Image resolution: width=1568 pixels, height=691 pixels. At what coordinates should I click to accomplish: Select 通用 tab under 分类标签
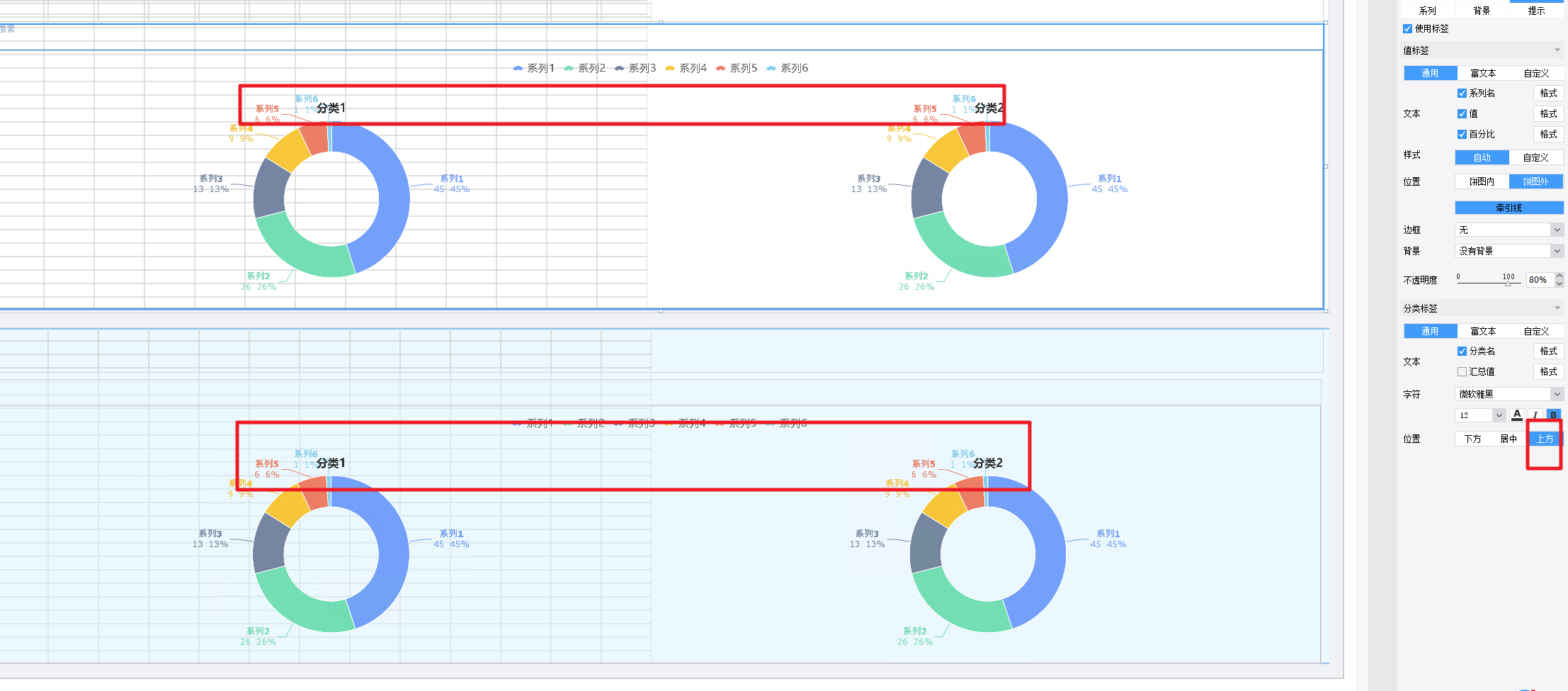point(1430,331)
